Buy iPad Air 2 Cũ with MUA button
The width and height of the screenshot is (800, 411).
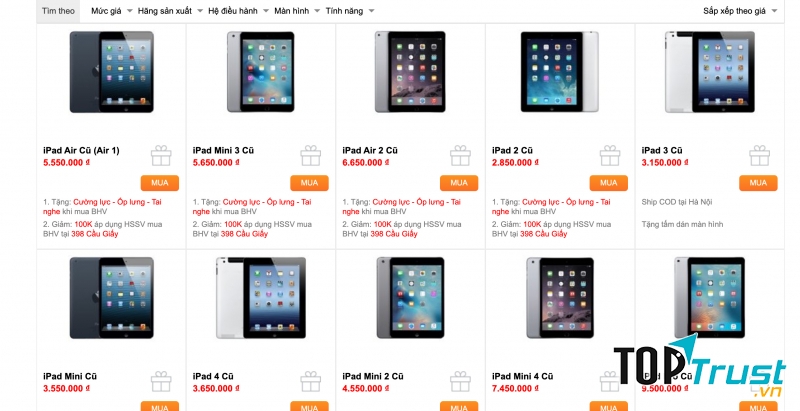coord(459,183)
